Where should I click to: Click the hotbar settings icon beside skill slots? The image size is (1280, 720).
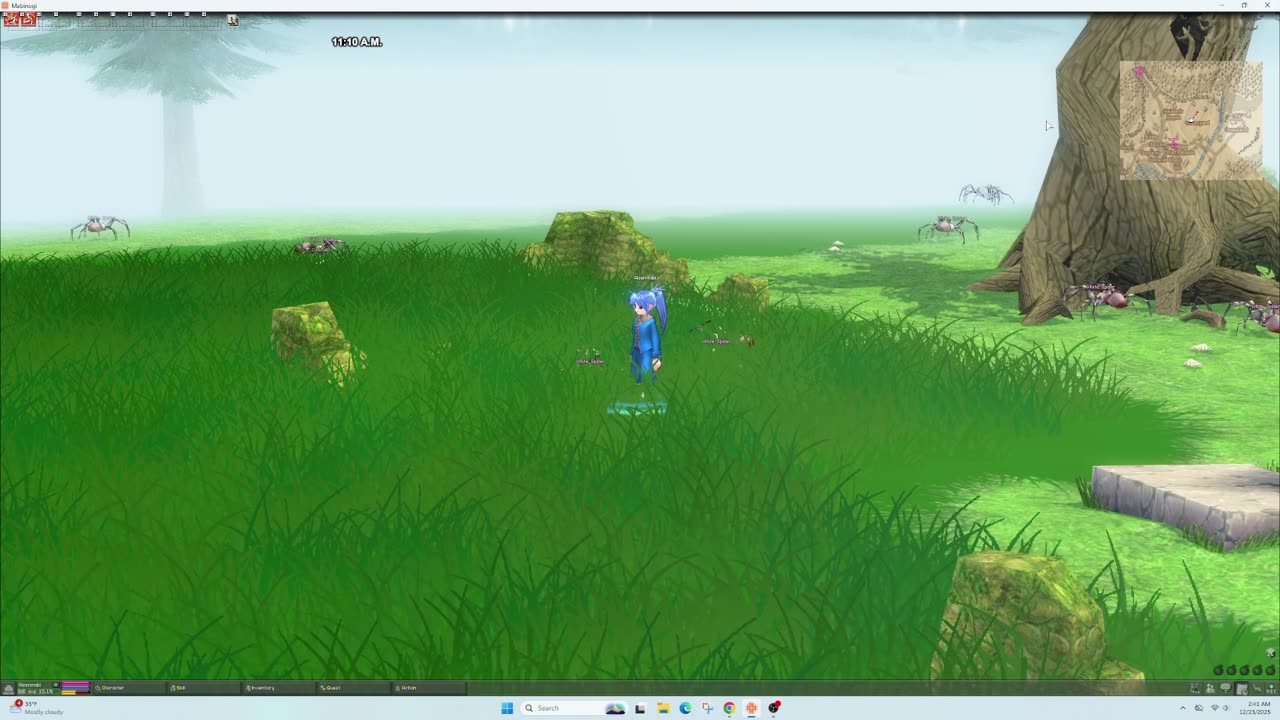click(x=233, y=19)
